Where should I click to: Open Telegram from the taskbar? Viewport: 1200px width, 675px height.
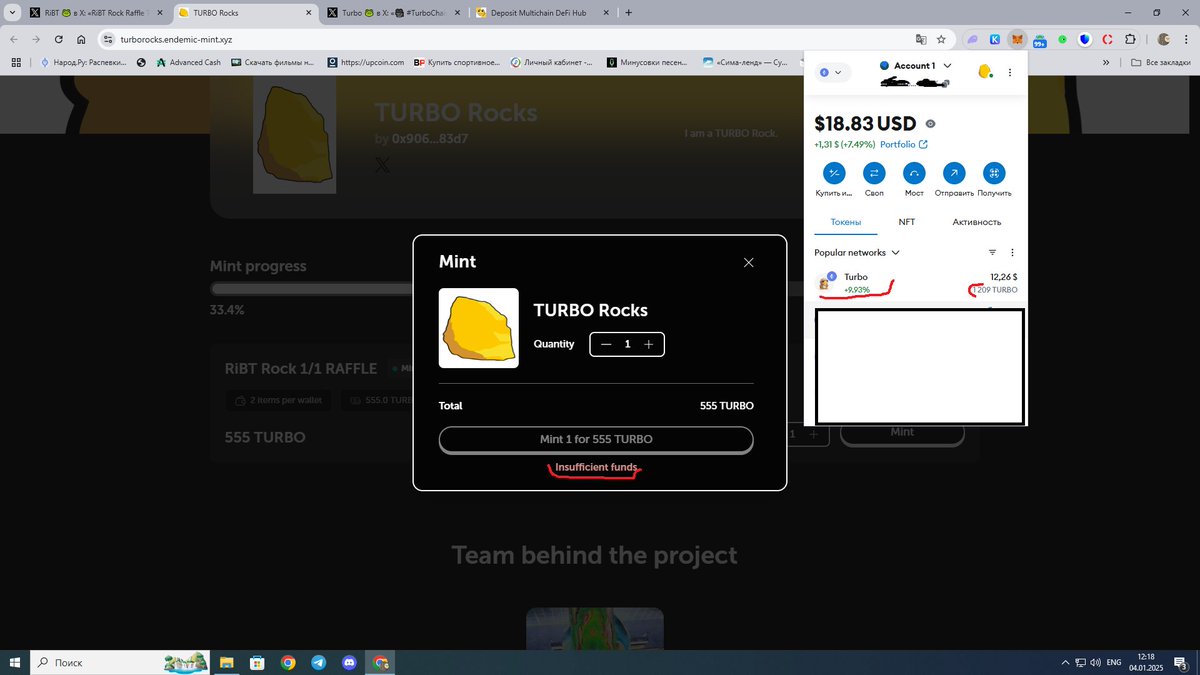tap(318, 662)
